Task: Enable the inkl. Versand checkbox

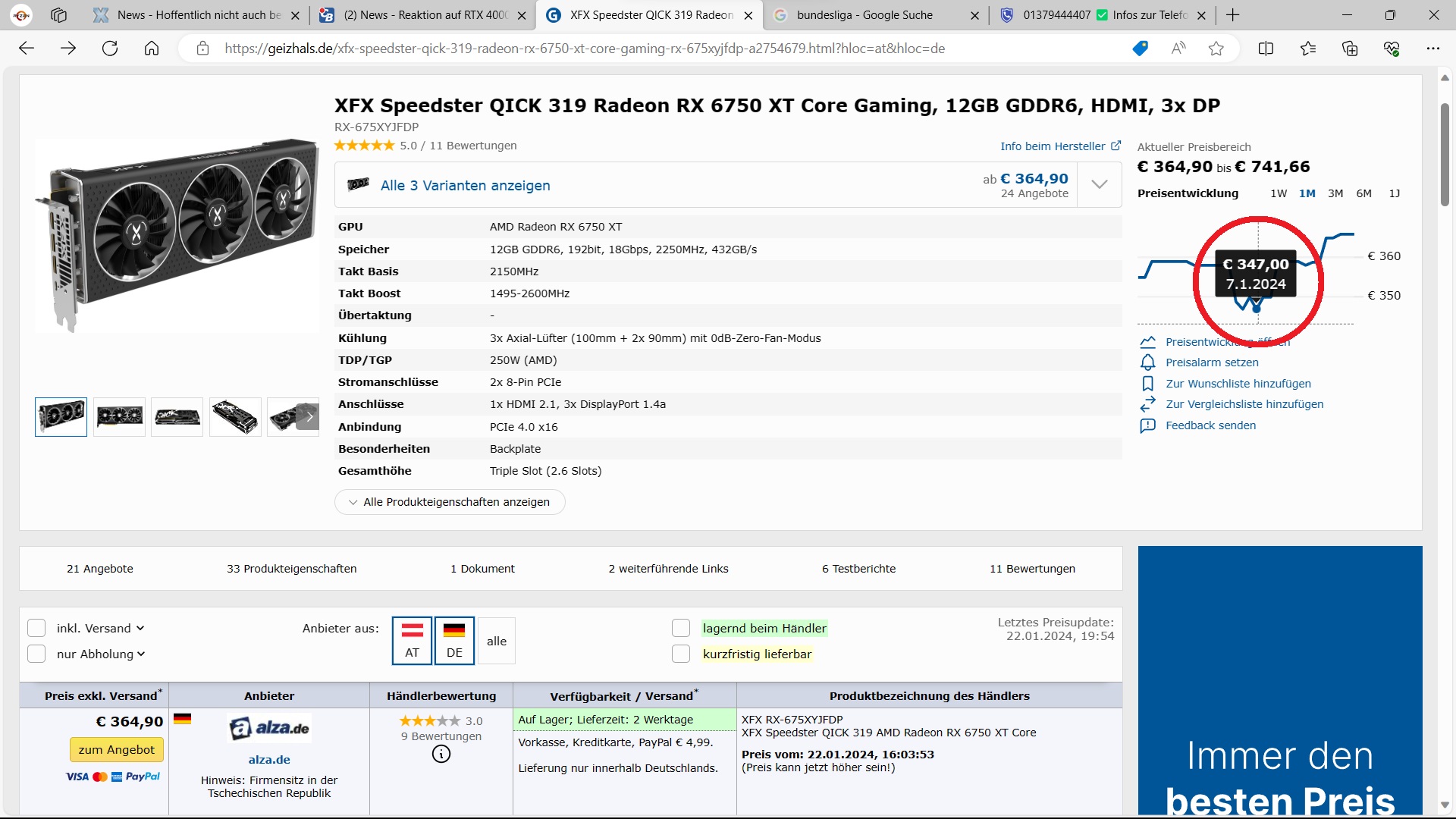Action: (36, 628)
